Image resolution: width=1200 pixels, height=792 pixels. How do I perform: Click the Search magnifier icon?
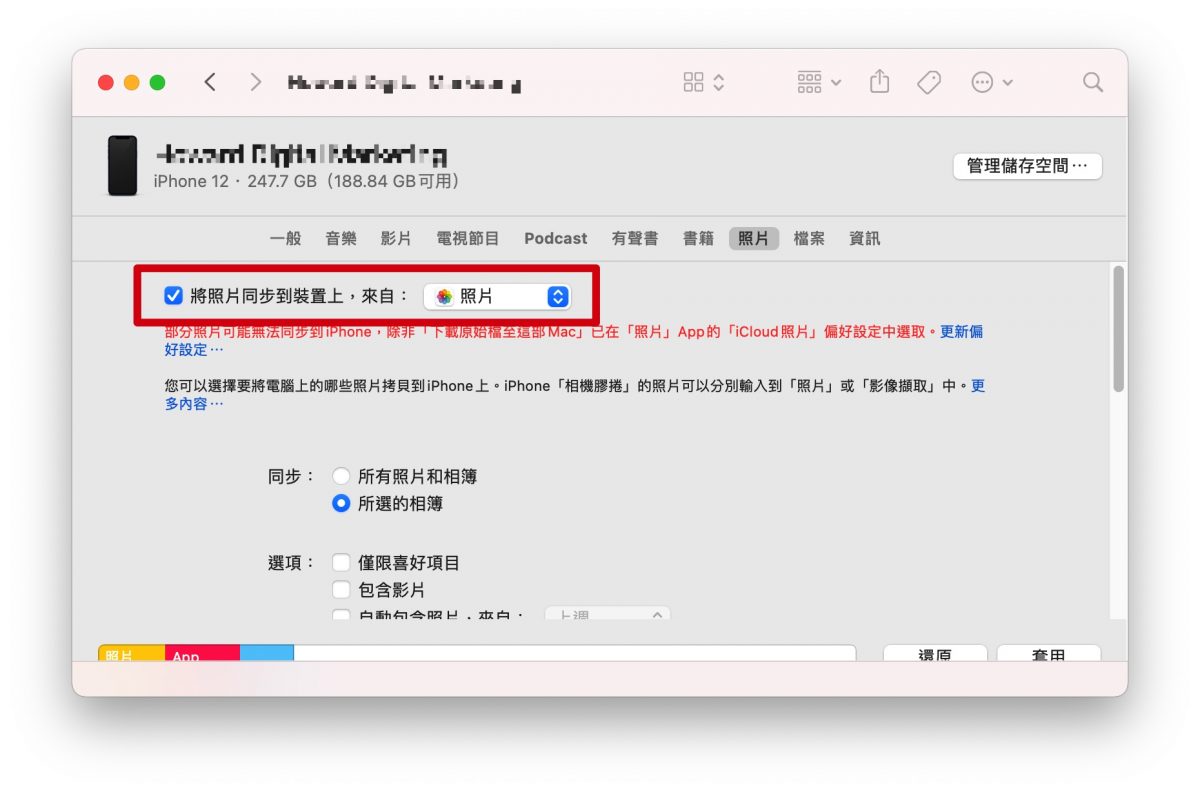[1093, 82]
